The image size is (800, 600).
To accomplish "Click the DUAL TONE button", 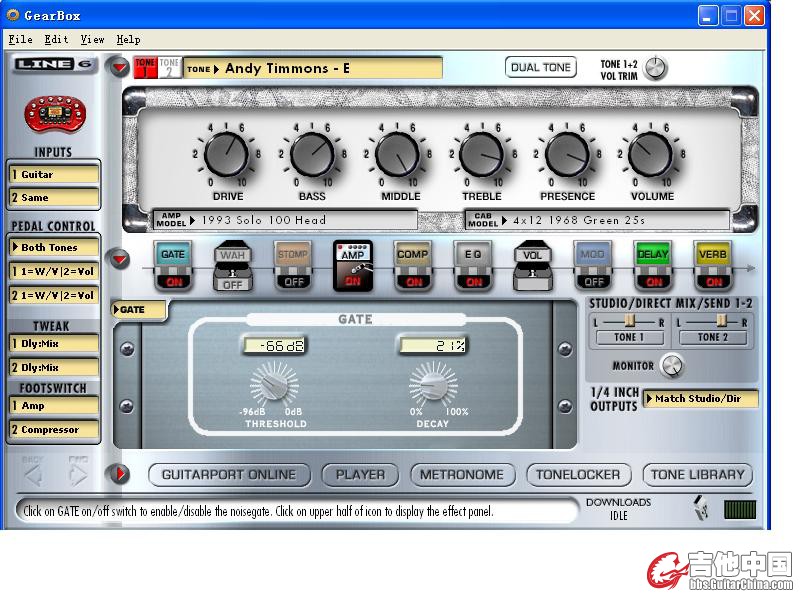I will pos(541,67).
